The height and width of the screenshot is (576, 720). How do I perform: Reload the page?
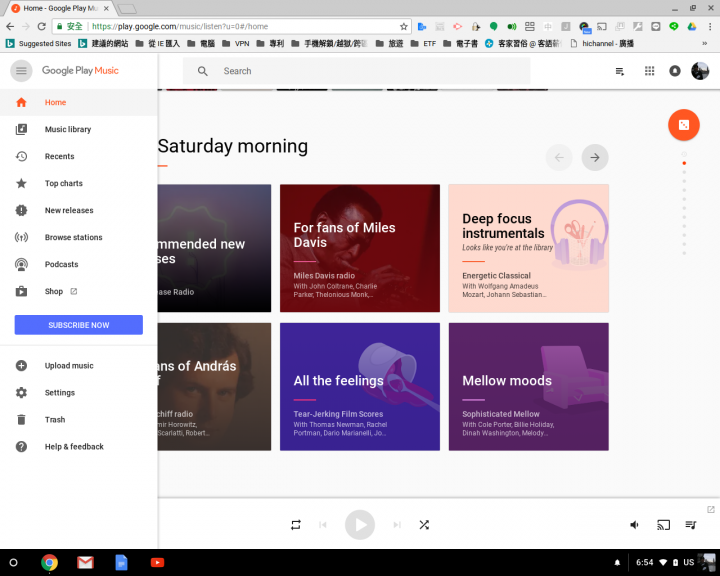pyautogui.click(x=41, y=27)
